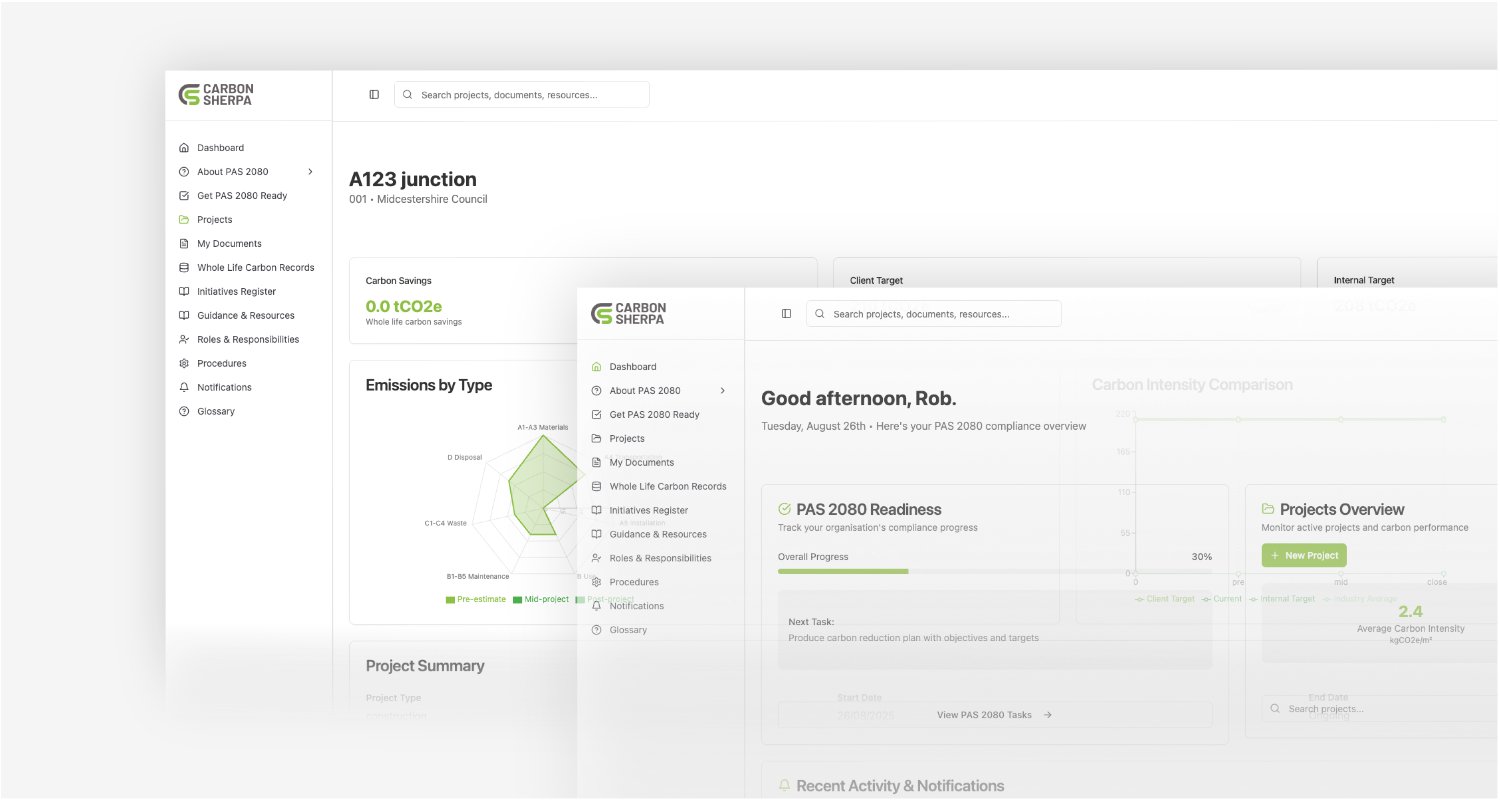Click Roles & Responsibilities user icon, back window
The height and width of the screenshot is (800, 1500).
(184, 340)
